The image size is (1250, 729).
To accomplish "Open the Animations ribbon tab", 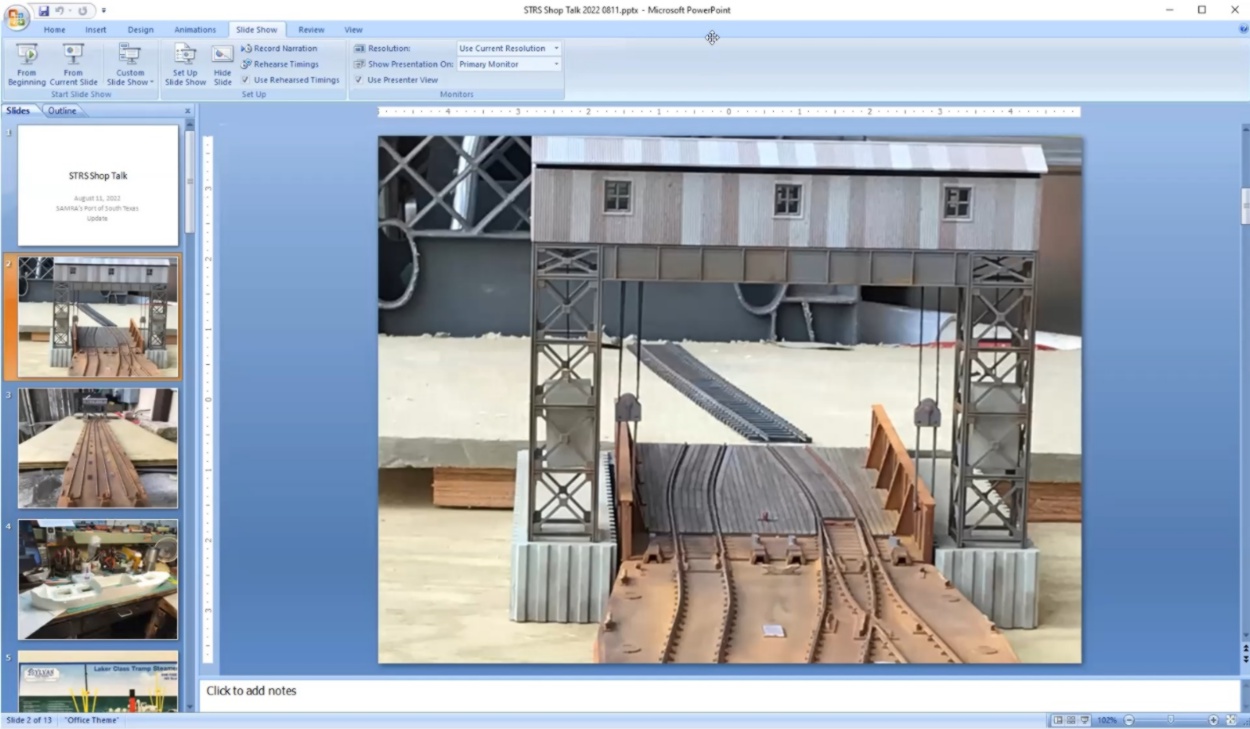I will pos(194,30).
